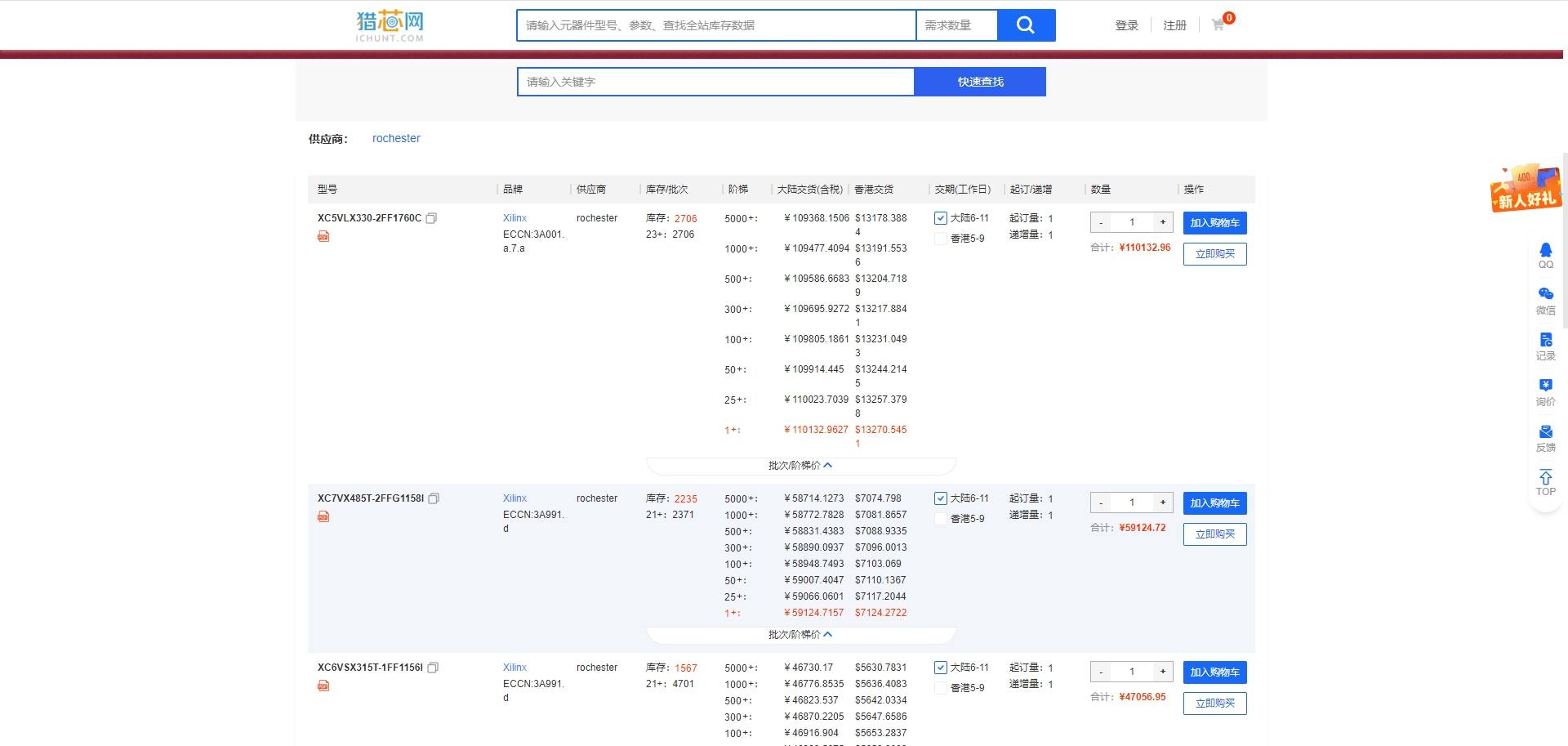Click the ICHUNT.COM site logo
Image resolution: width=1568 pixels, height=746 pixels.
pyautogui.click(x=390, y=25)
